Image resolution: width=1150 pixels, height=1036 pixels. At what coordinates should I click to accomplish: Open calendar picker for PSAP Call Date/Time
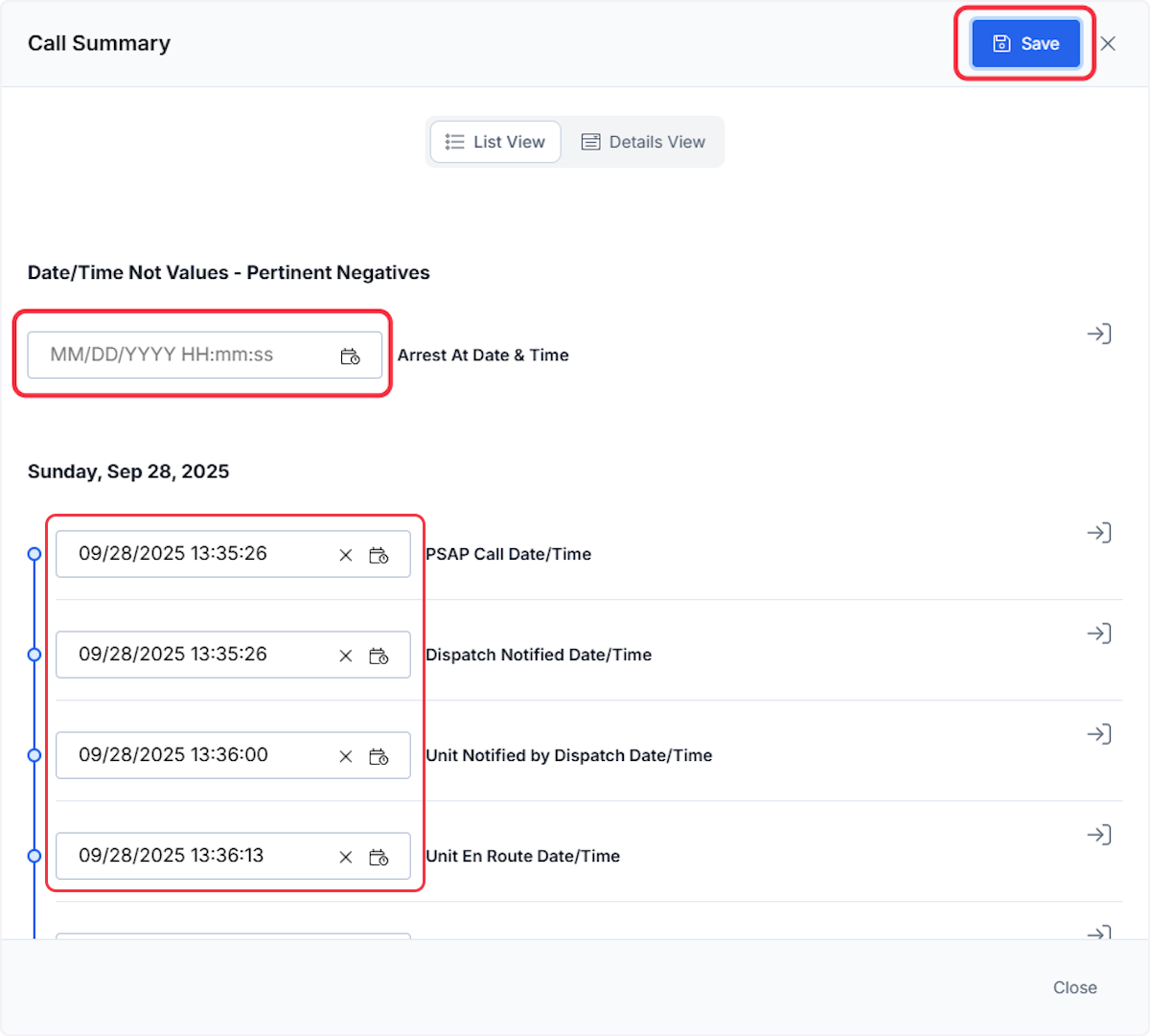point(379,555)
